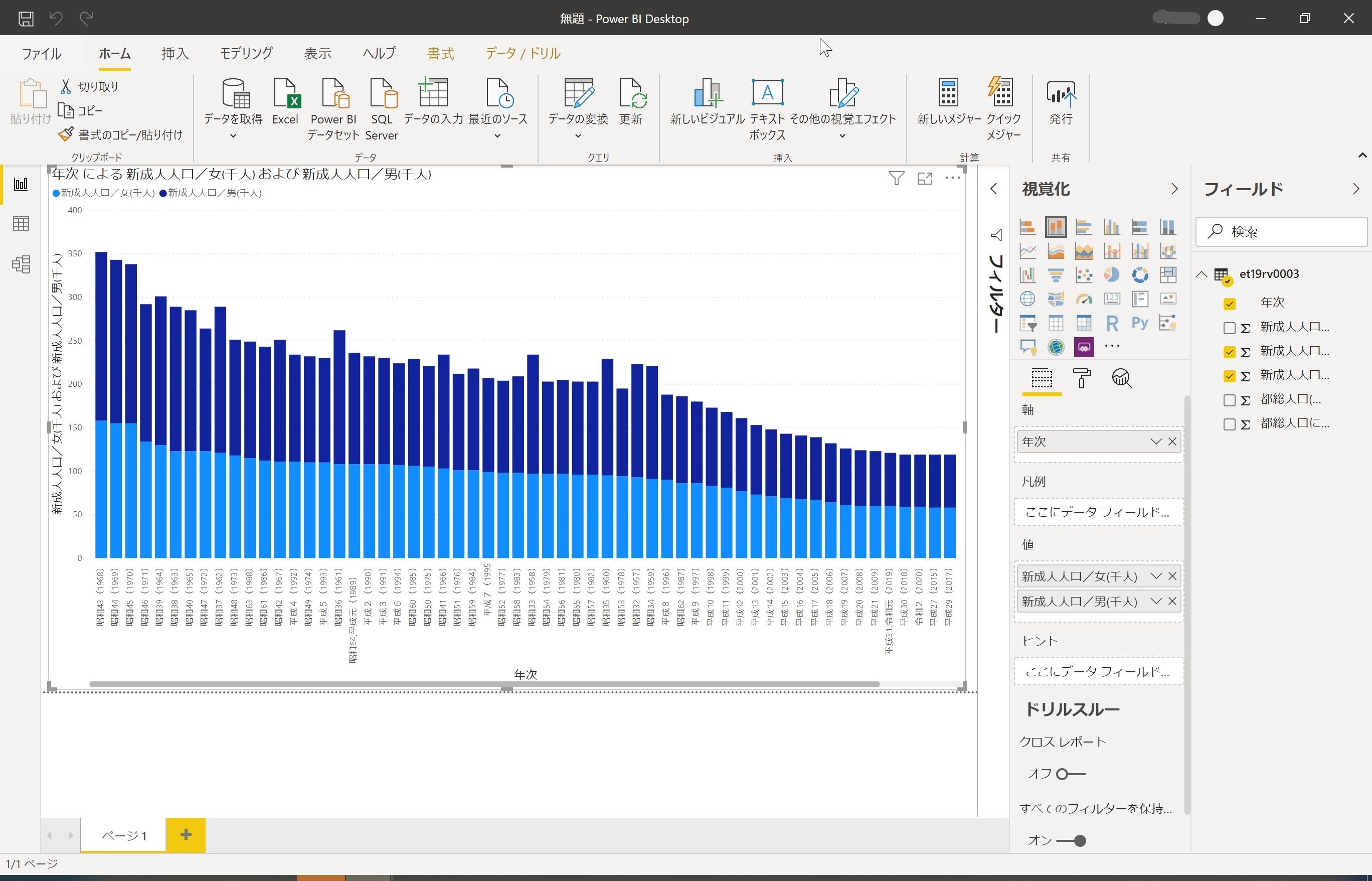Enter focus mode on the chart
The width and height of the screenshot is (1372, 881).
[x=924, y=179]
